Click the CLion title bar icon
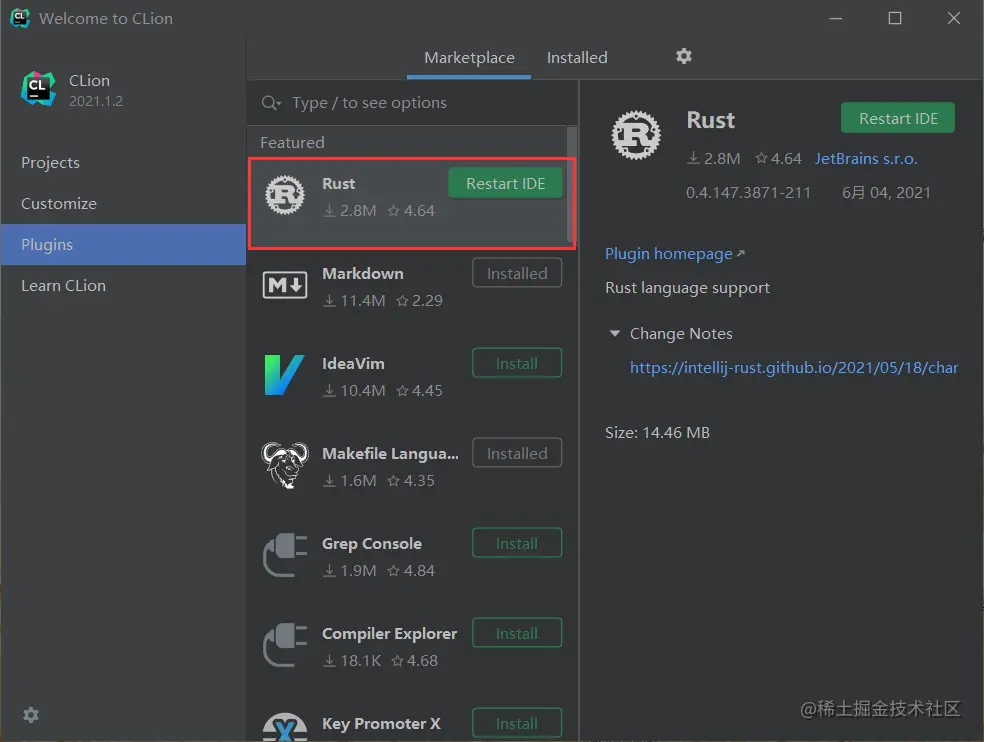 pyautogui.click(x=20, y=18)
